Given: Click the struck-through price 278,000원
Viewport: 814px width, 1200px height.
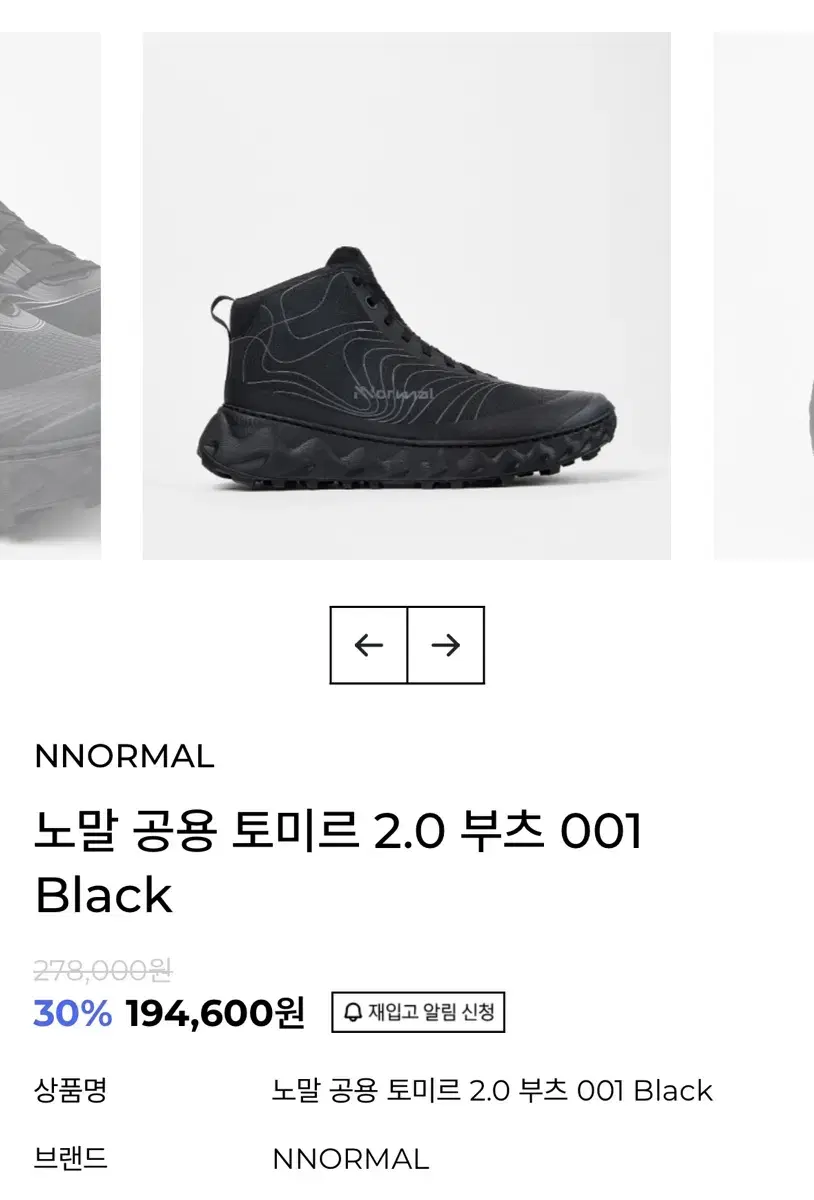Looking at the screenshot, I should tap(103, 969).
